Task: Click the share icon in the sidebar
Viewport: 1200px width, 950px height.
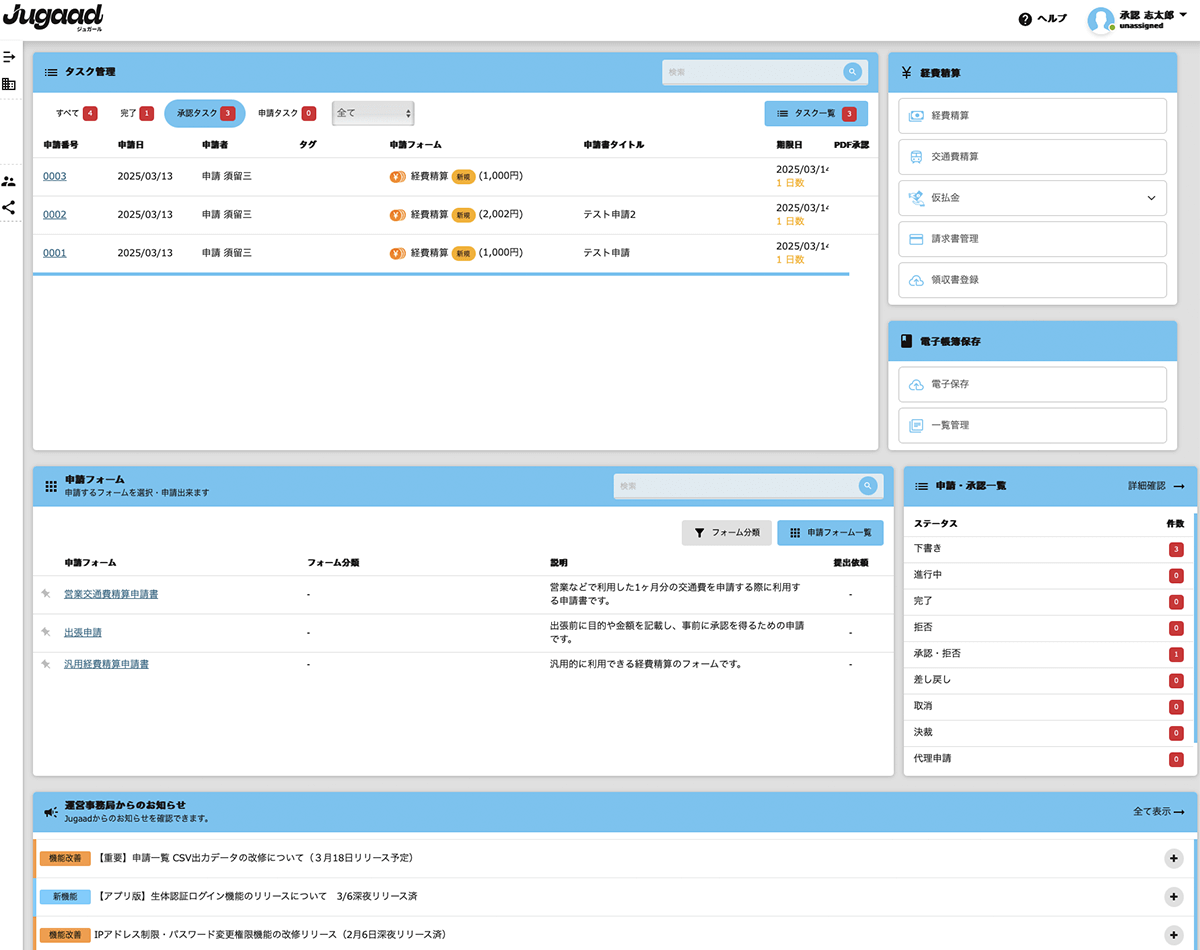Action: click(9, 208)
